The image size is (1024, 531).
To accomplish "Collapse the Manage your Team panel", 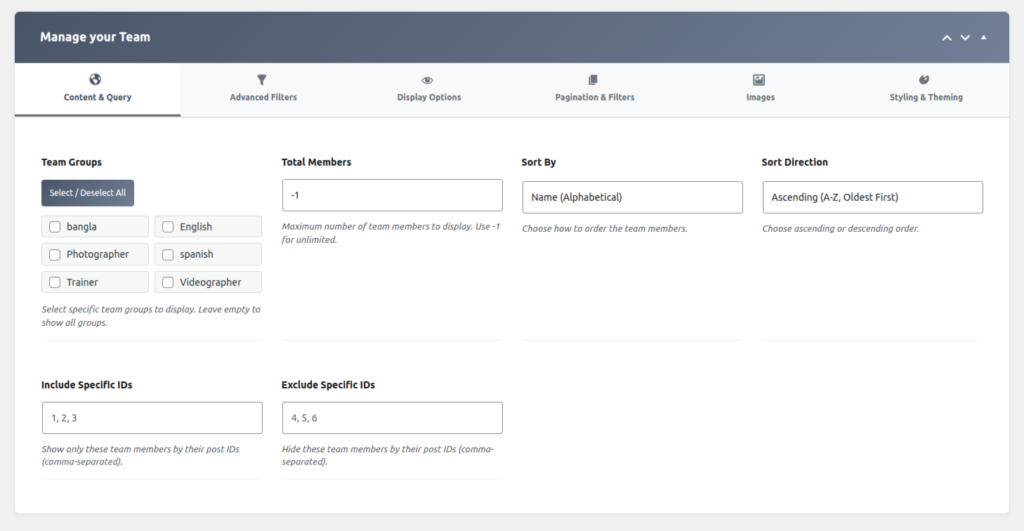I will tap(984, 37).
